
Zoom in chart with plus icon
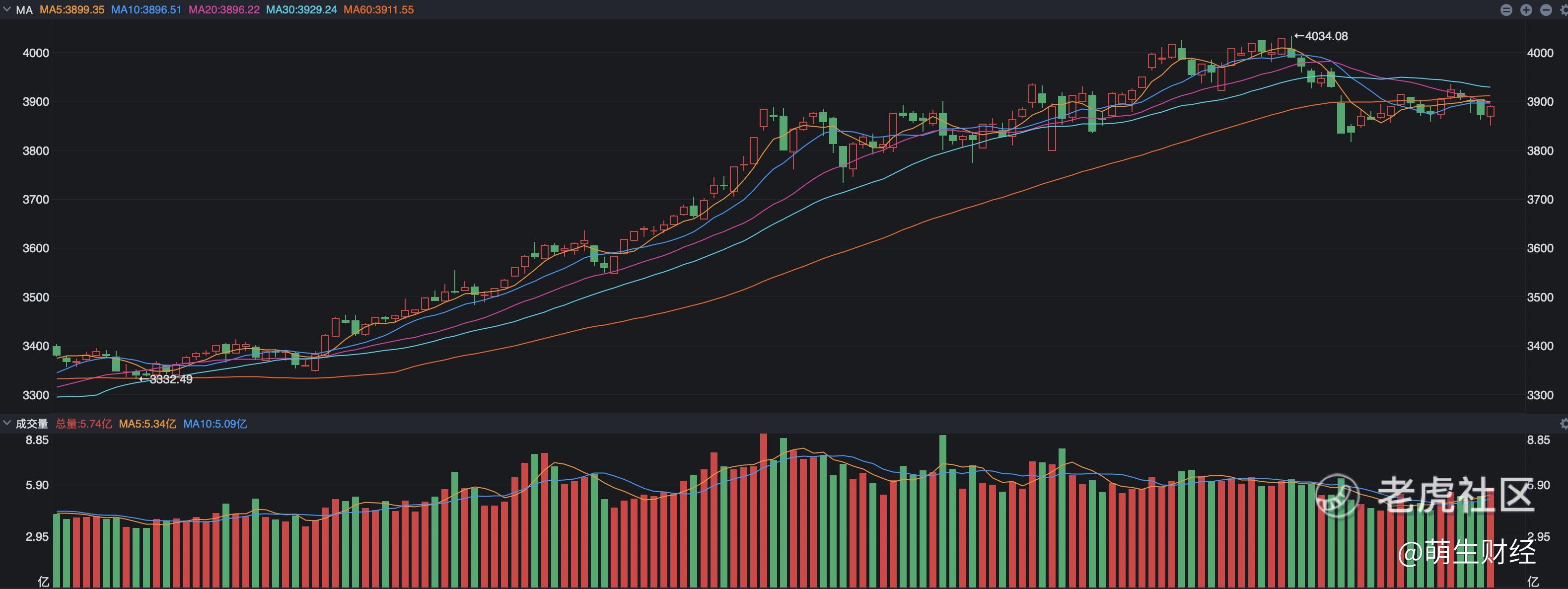point(1526,10)
